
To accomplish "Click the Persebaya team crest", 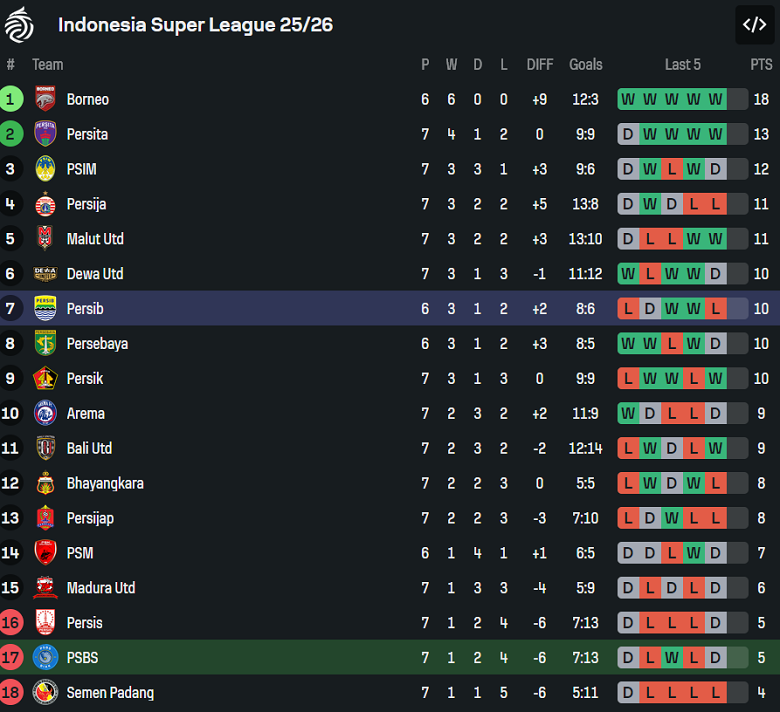I will [45, 343].
